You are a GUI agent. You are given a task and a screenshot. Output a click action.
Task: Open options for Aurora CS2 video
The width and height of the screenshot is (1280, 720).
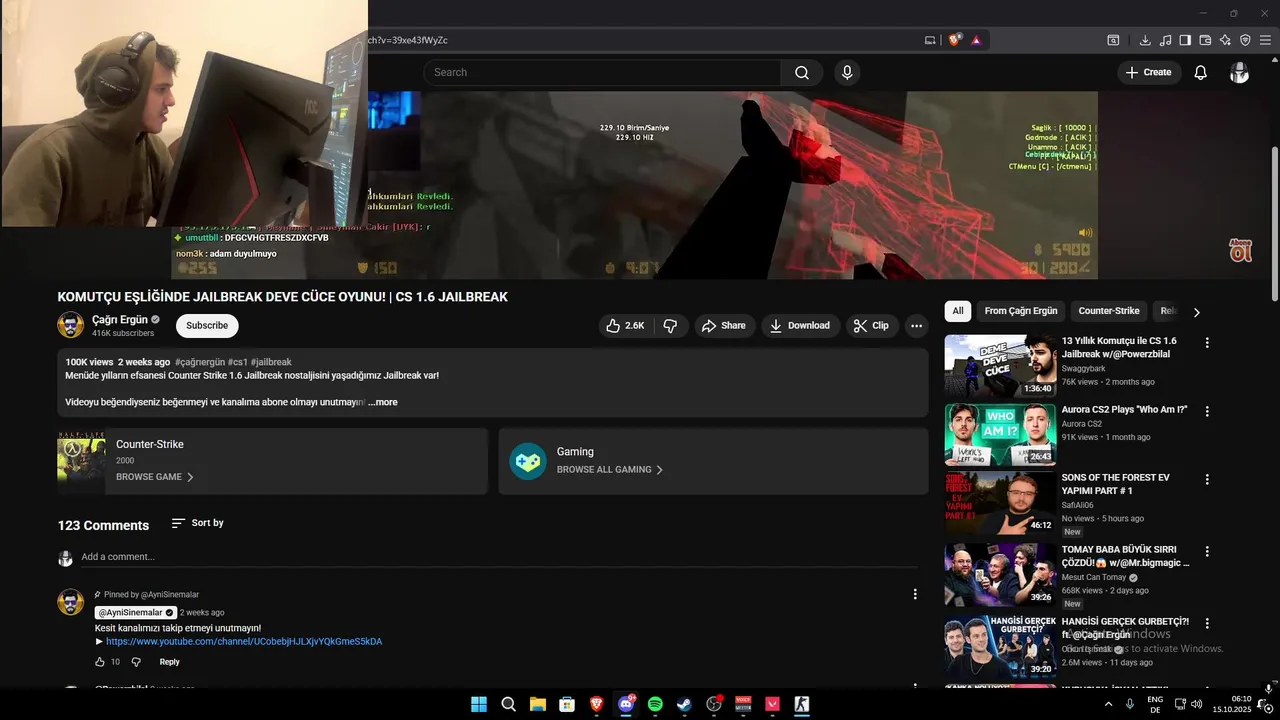point(1207,411)
